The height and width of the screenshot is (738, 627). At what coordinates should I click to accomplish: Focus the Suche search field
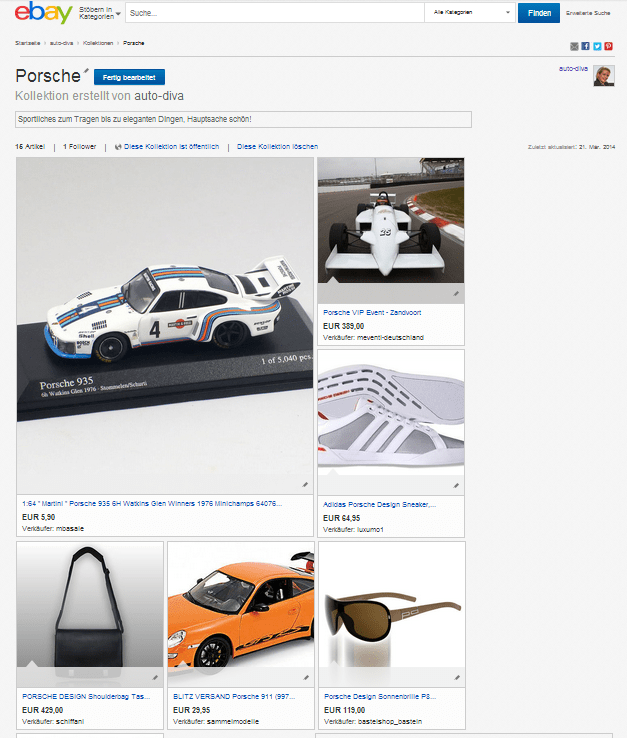tap(275, 13)
